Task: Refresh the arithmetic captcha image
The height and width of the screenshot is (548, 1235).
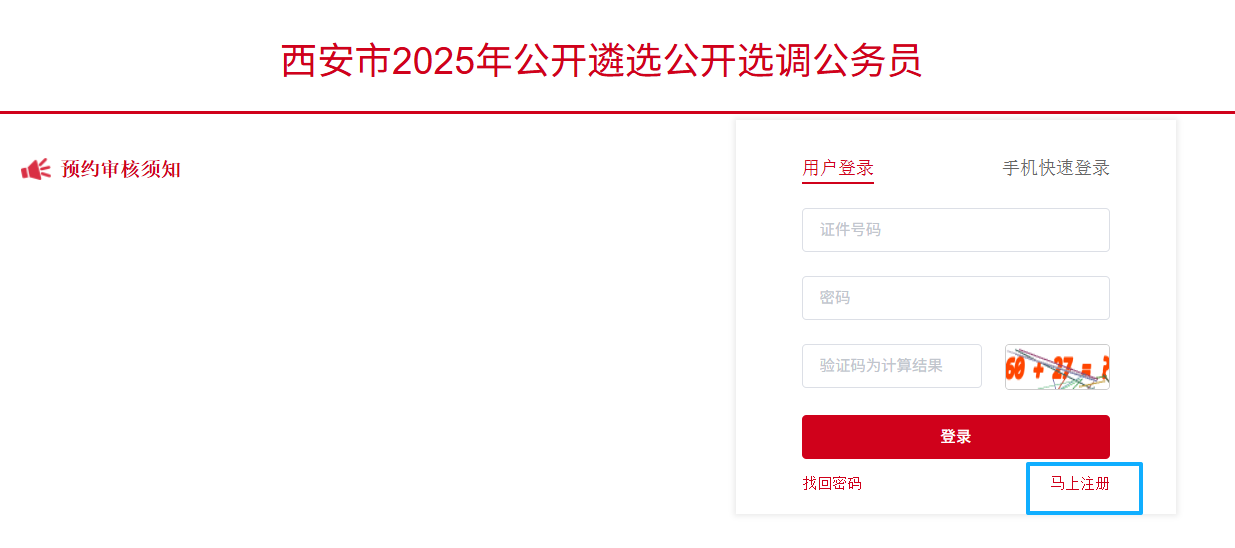Action: [1057, 367]
